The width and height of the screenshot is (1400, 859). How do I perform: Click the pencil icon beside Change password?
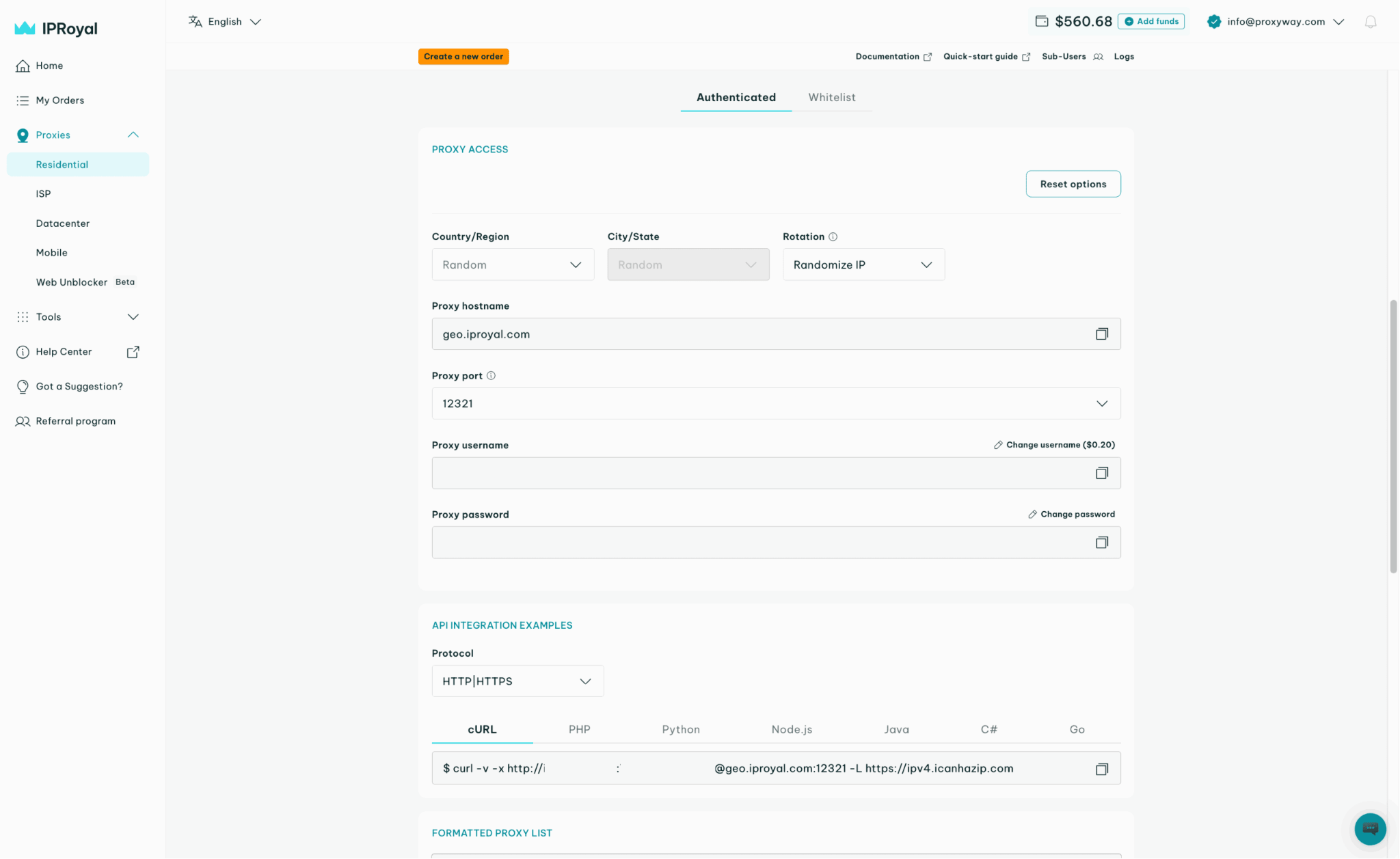[1033, 515]
